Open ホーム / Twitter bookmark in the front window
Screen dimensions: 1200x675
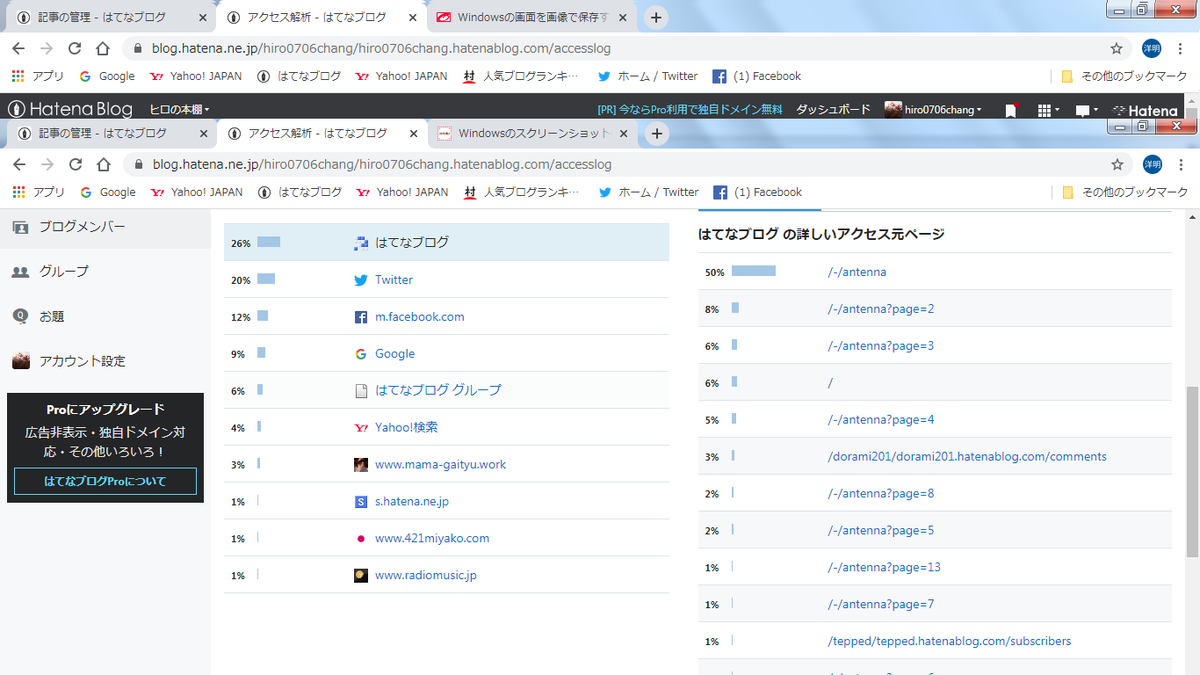(x=648, y=192)
